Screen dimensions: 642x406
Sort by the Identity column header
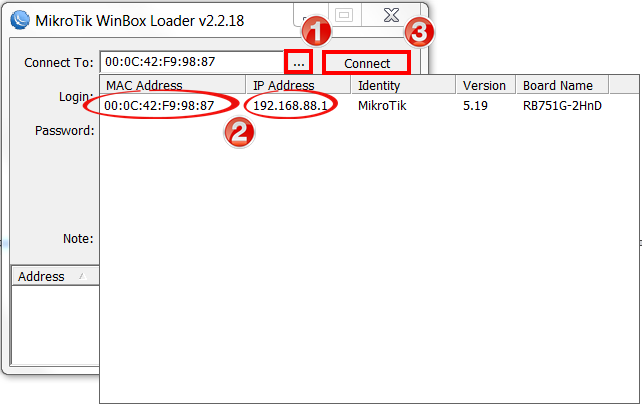(x=404, y=85)
